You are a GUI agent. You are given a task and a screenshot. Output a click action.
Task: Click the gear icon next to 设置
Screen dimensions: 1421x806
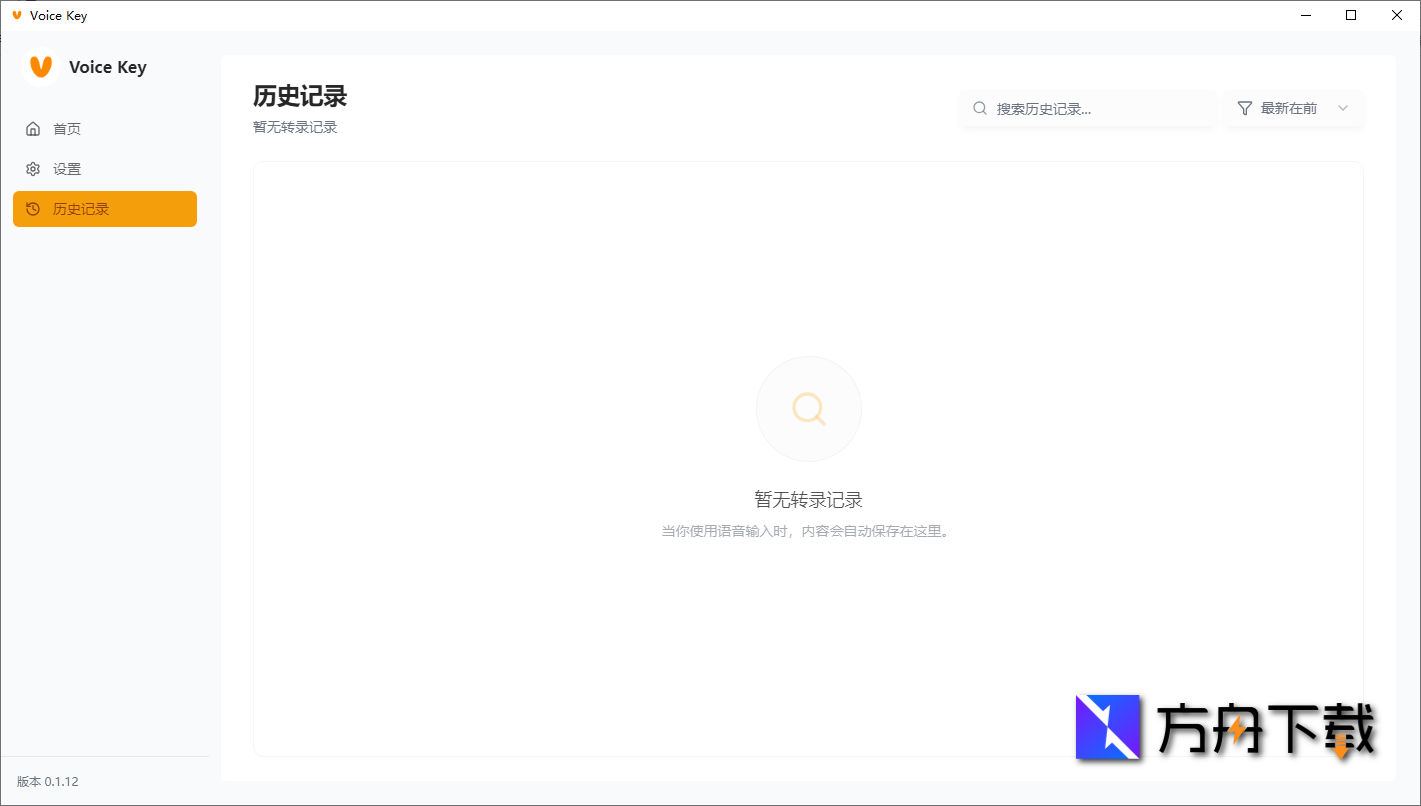33,168
